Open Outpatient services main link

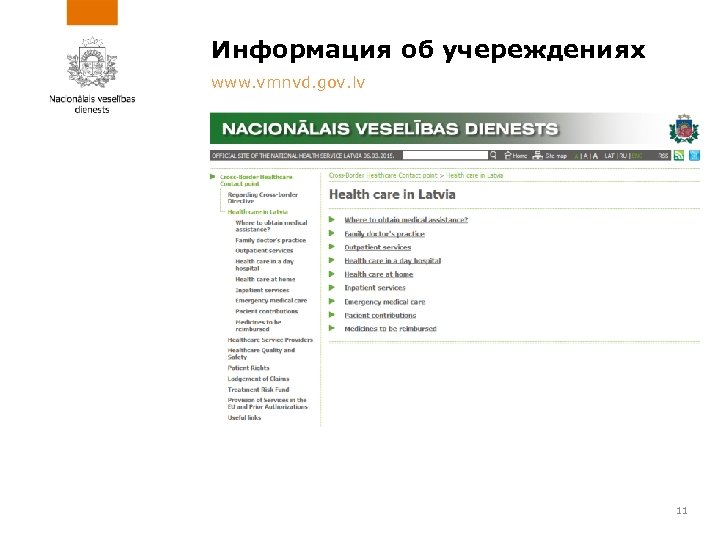[x=377, y=247]
